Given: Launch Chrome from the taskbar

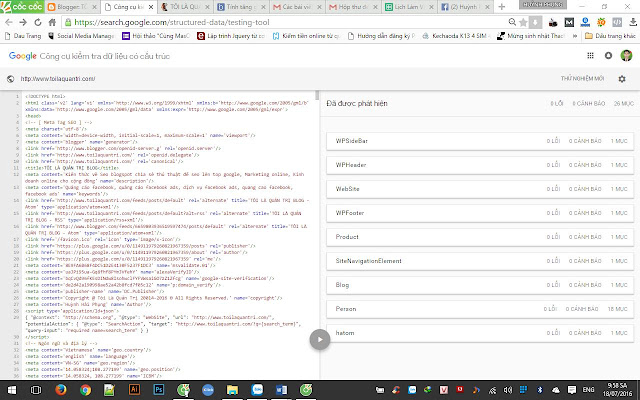Looking at the screenshot, I should [85, 390].
